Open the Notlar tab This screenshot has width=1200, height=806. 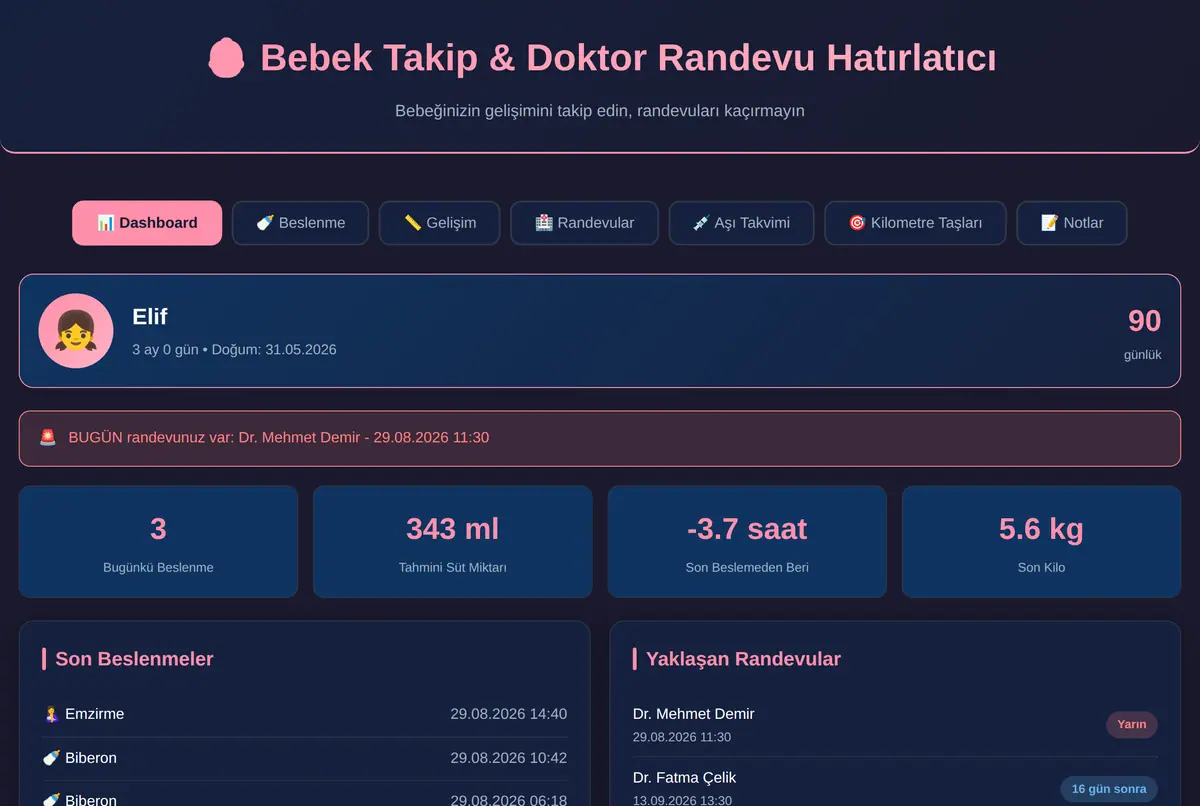coord(1072,223)
